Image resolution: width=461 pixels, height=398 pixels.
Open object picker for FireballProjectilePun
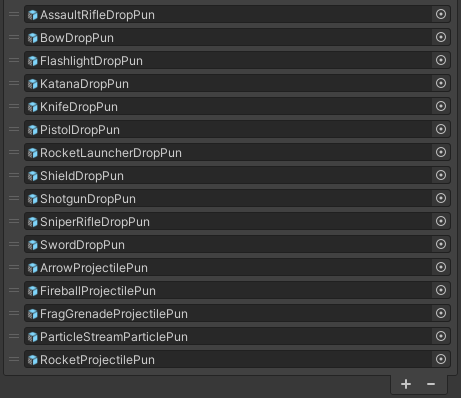[441, 290]
